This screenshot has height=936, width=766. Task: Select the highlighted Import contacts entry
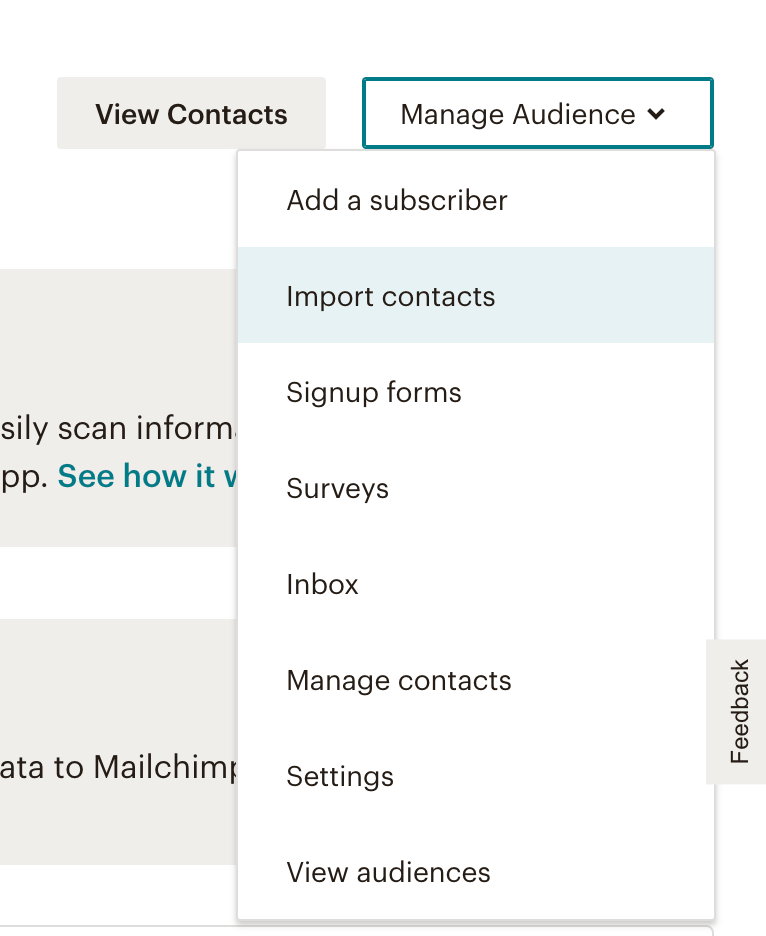pos(390,296)
